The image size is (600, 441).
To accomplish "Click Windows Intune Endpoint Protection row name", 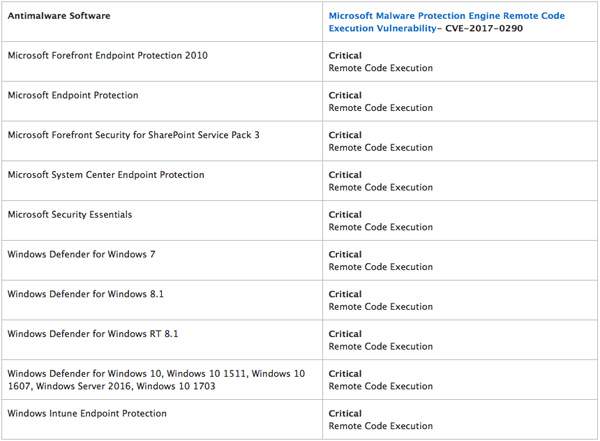I will coord(87,414).
